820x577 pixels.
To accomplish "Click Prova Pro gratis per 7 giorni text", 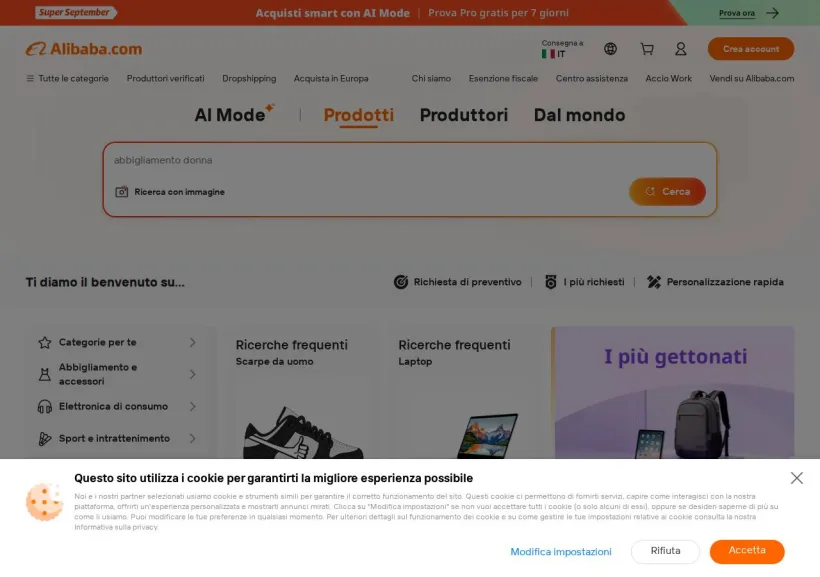I will tap(498, 13).
